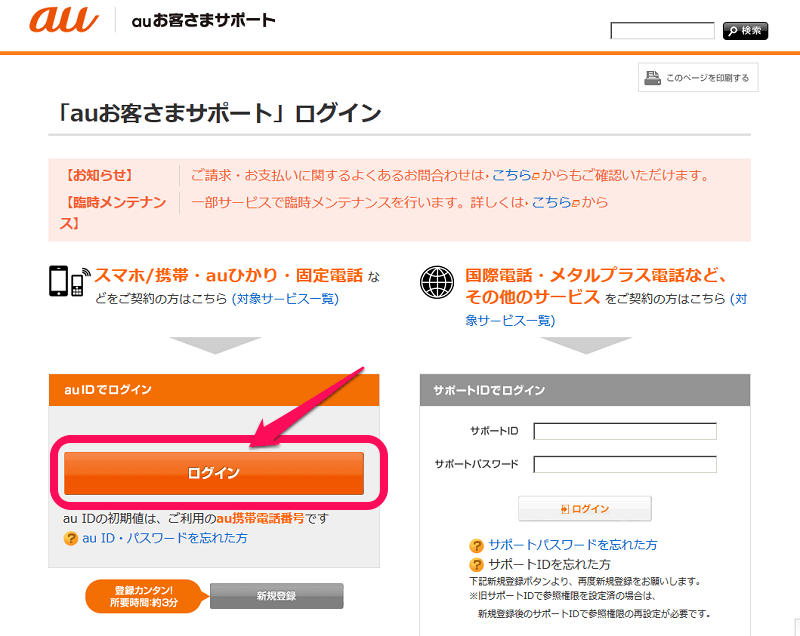Click the スマホ/携帯・auひかり・固定電話 heading
The height and width of the screenshot is (636, 800).
[229, 275]
